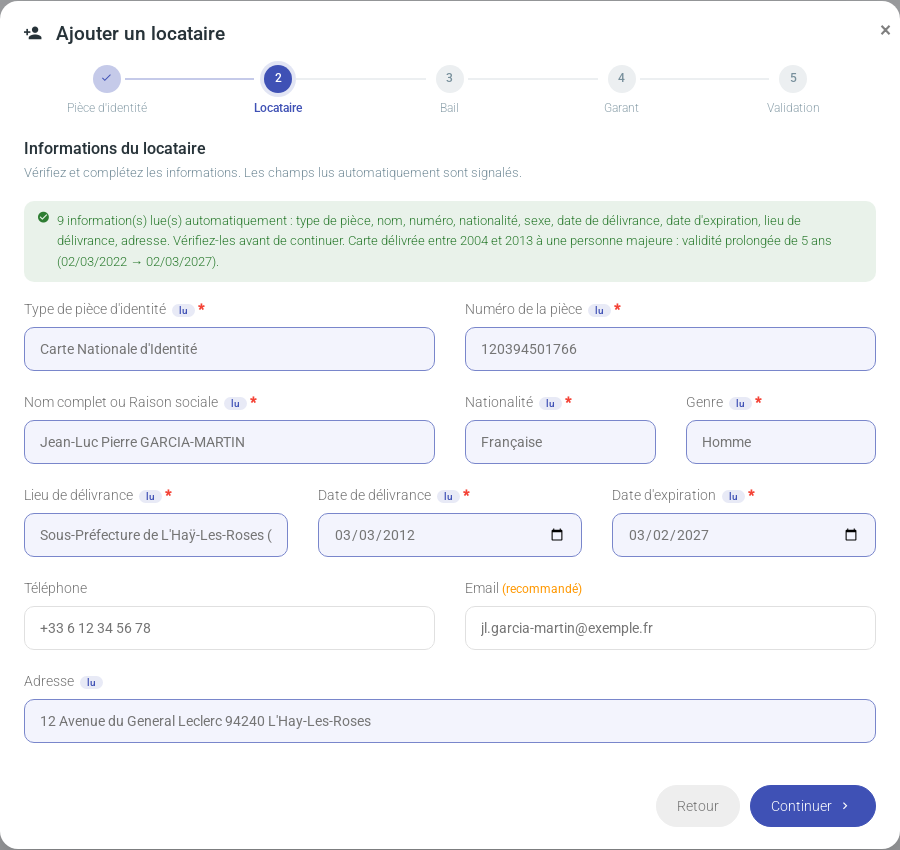Click the Lieu de délivrance input
This screenshot has width=900, height=850.
[x=156, y=535]
